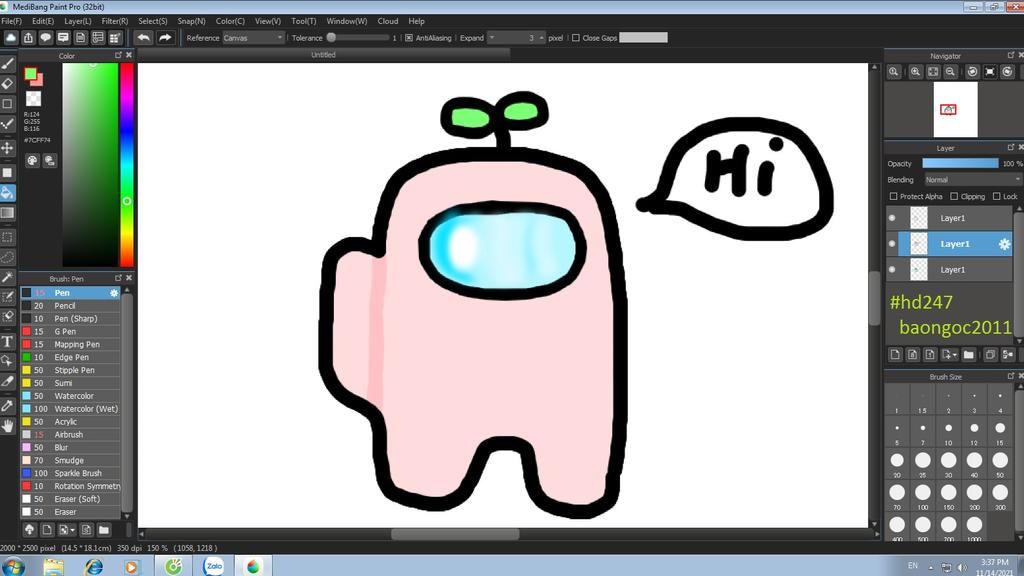Click the Navigator fit-to-window icon
Image resolution: width=1024 pixels, height=576 pixels.
[x=933, y=72]
